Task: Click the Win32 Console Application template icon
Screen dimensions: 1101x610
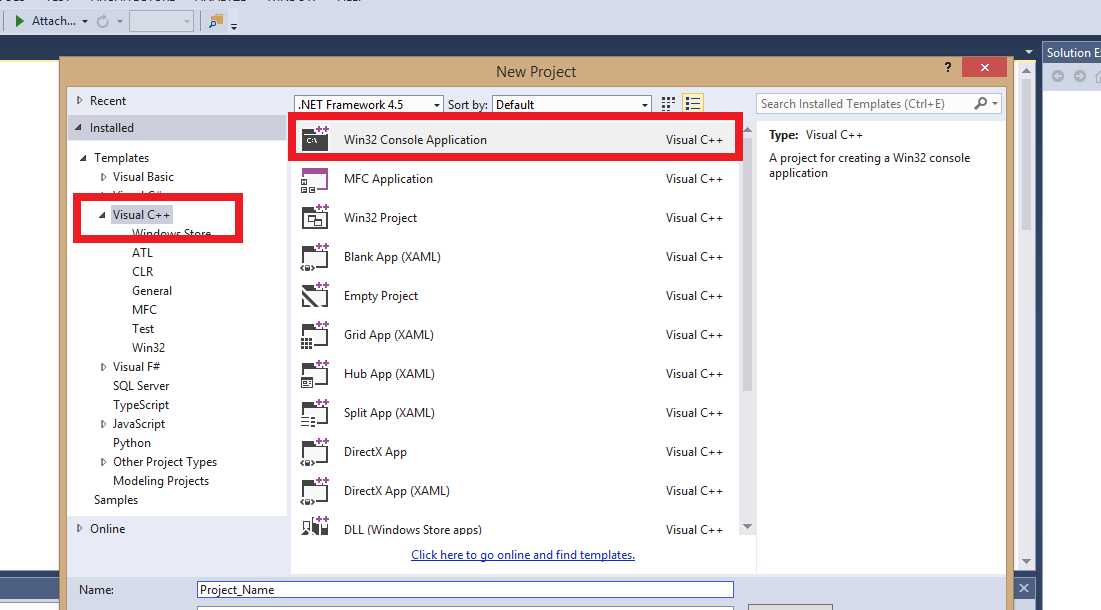Action: pos(315,140)
